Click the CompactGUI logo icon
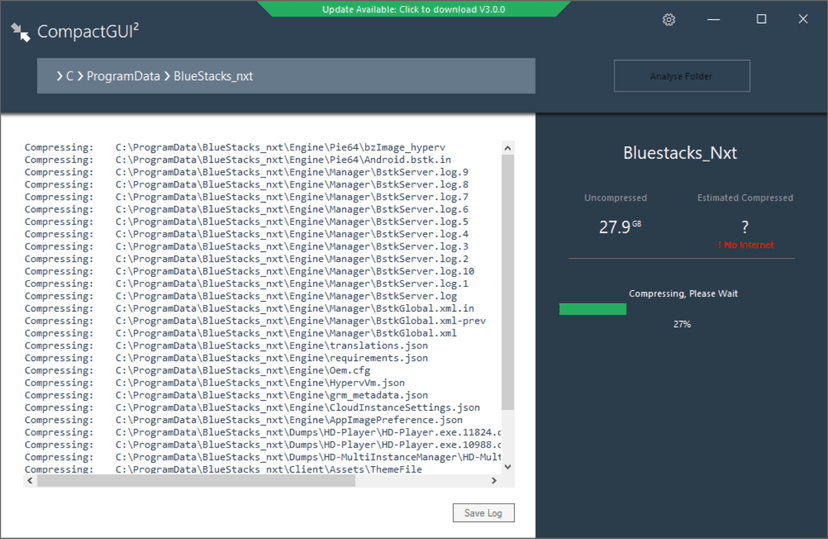This screenshot has width=828, height=539. [20, 32]
